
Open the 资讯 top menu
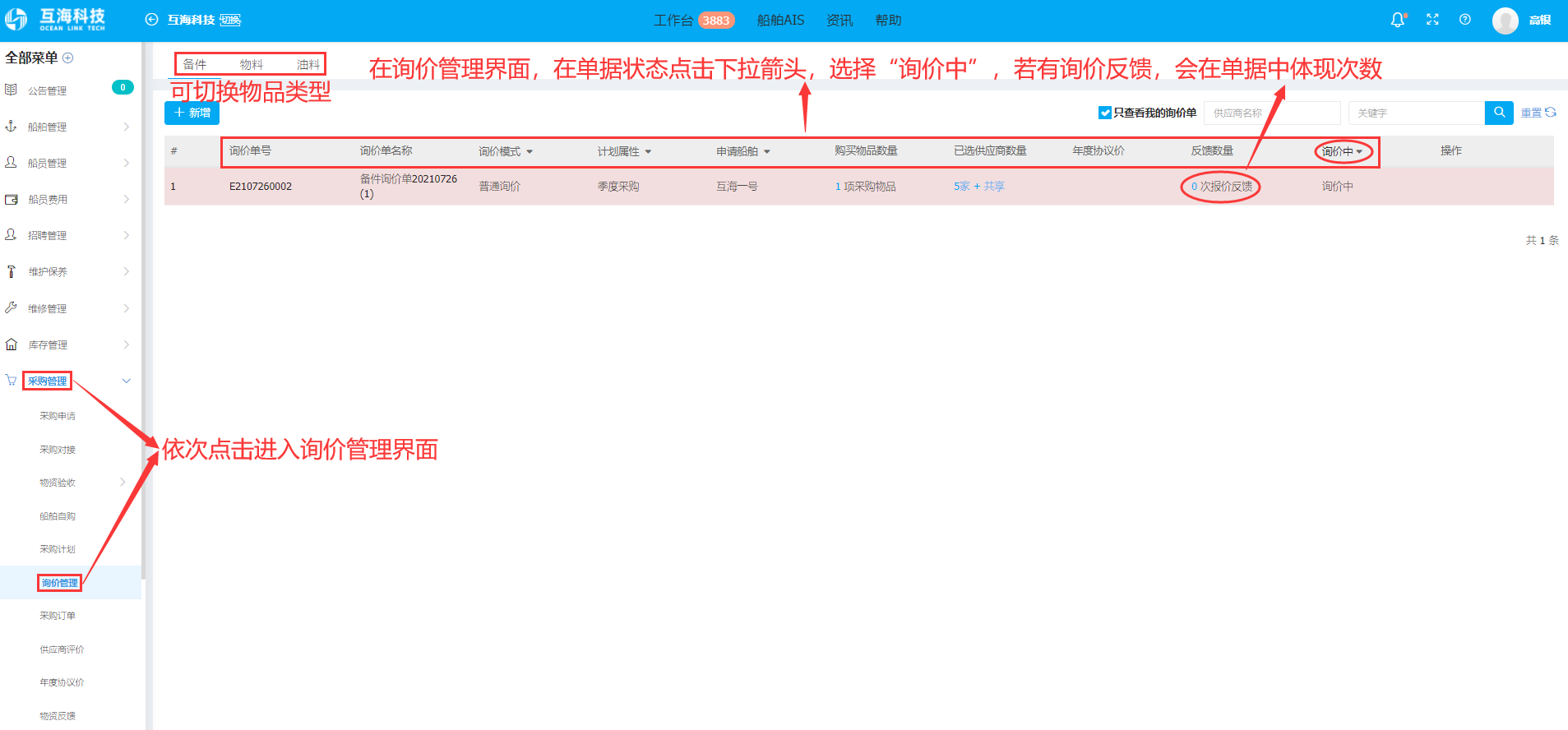(840, 21)
